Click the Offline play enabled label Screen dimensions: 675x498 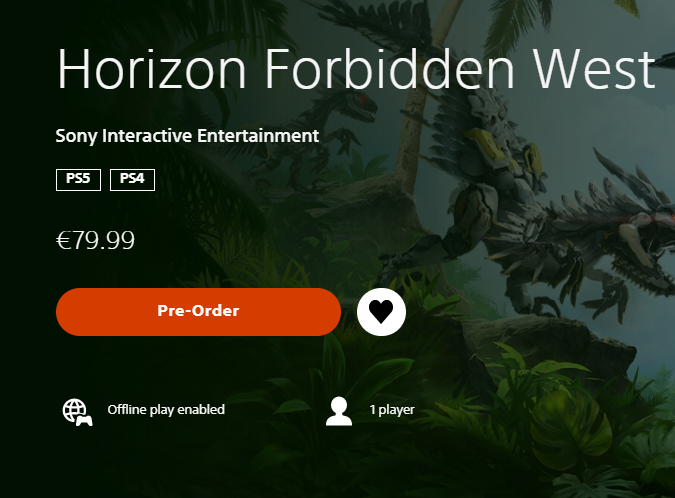tap(166, 409)
